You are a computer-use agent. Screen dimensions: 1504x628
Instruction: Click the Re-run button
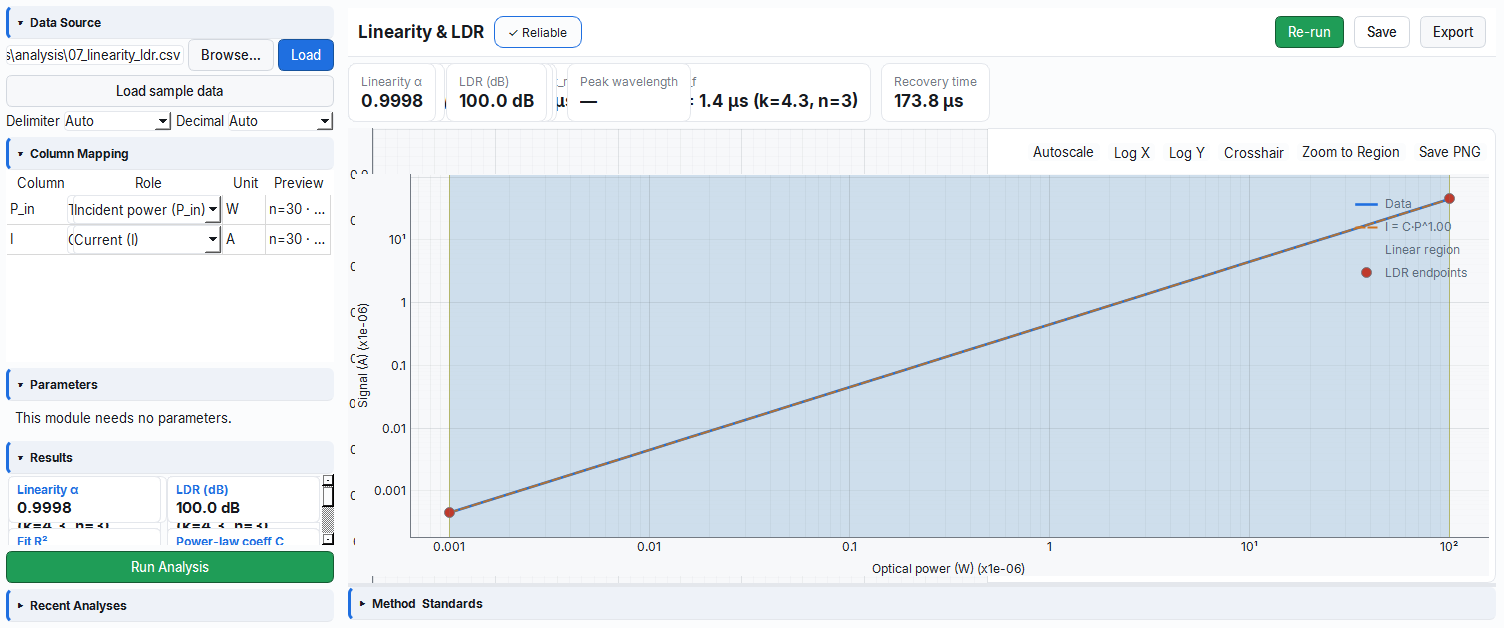[1309, 32]
